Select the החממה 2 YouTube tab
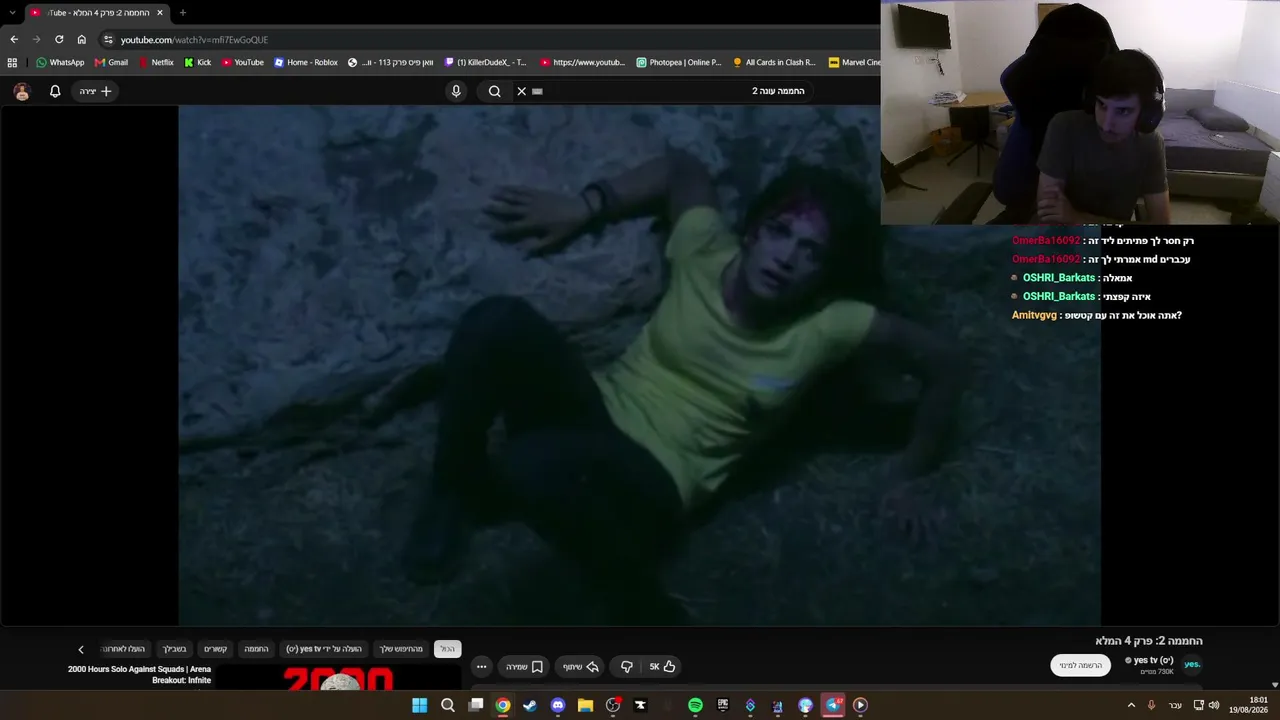The image size is (1280, 720). tap(97, 12)
